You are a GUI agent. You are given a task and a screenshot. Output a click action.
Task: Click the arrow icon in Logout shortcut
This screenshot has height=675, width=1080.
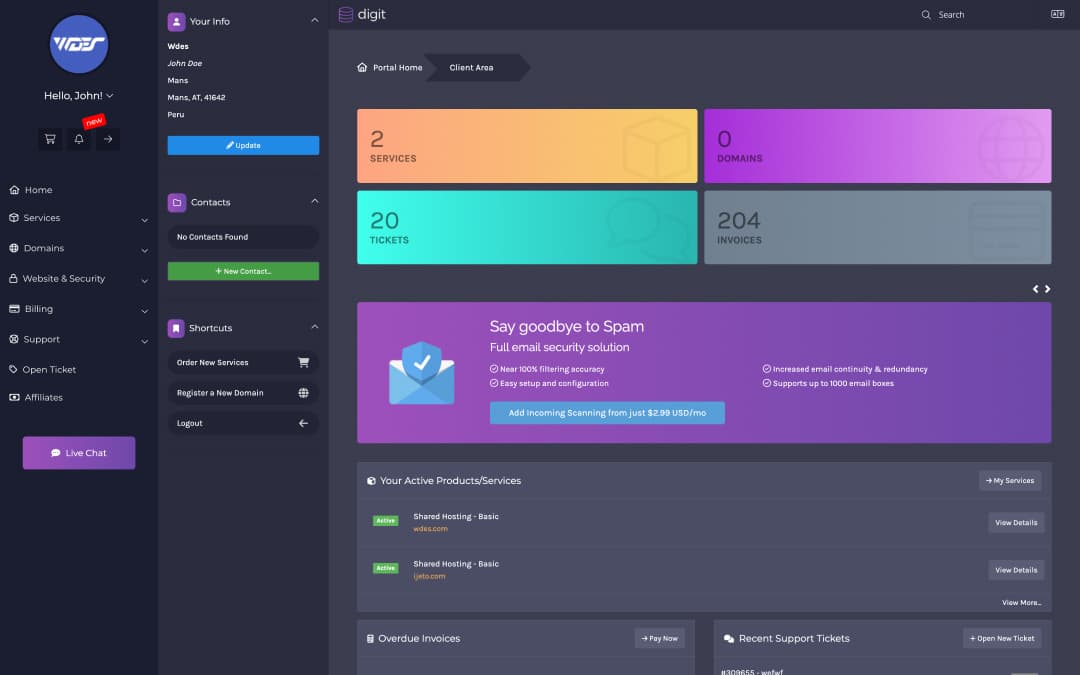(x=303, y=423)
